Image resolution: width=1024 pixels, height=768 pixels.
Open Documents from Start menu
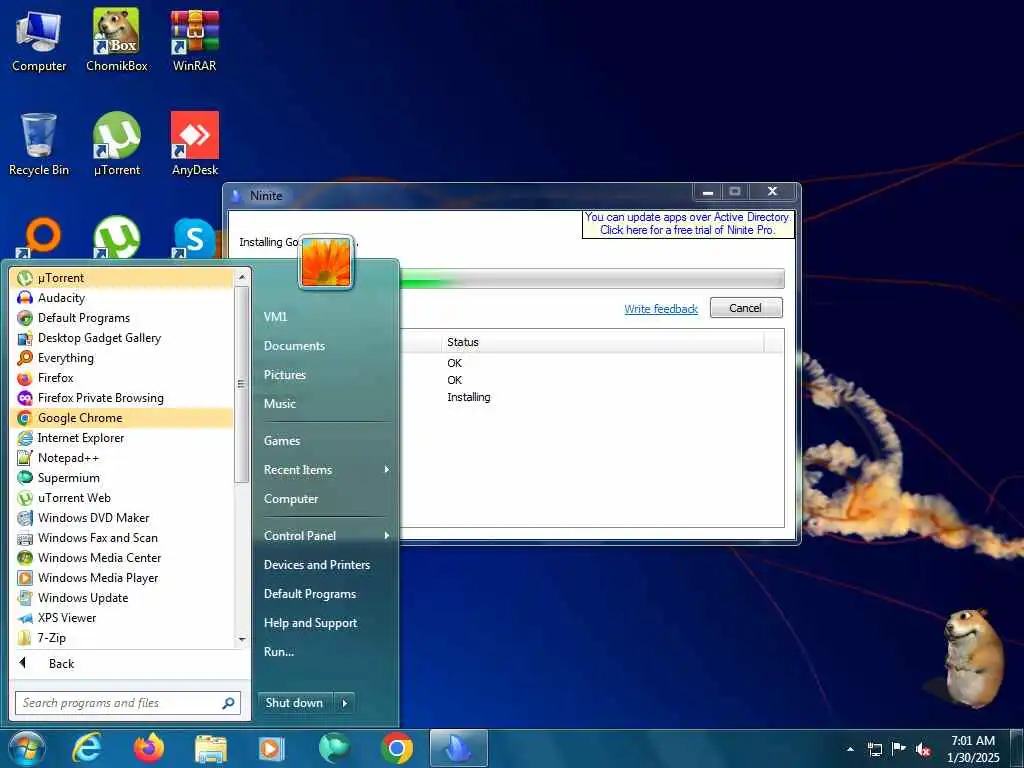[x=327, y=346]
